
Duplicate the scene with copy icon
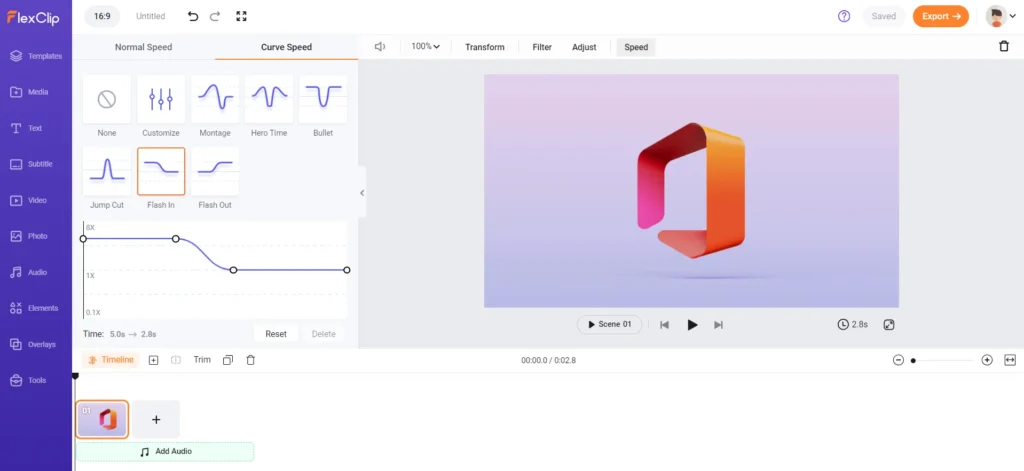point(227,360)
